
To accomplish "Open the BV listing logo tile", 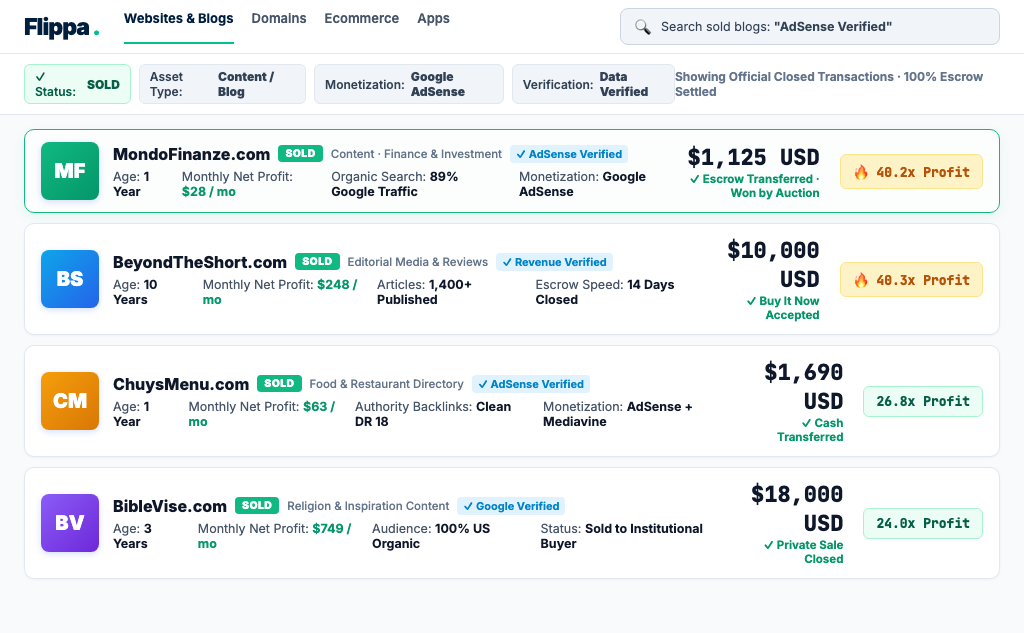I will [x=70, y=523].
